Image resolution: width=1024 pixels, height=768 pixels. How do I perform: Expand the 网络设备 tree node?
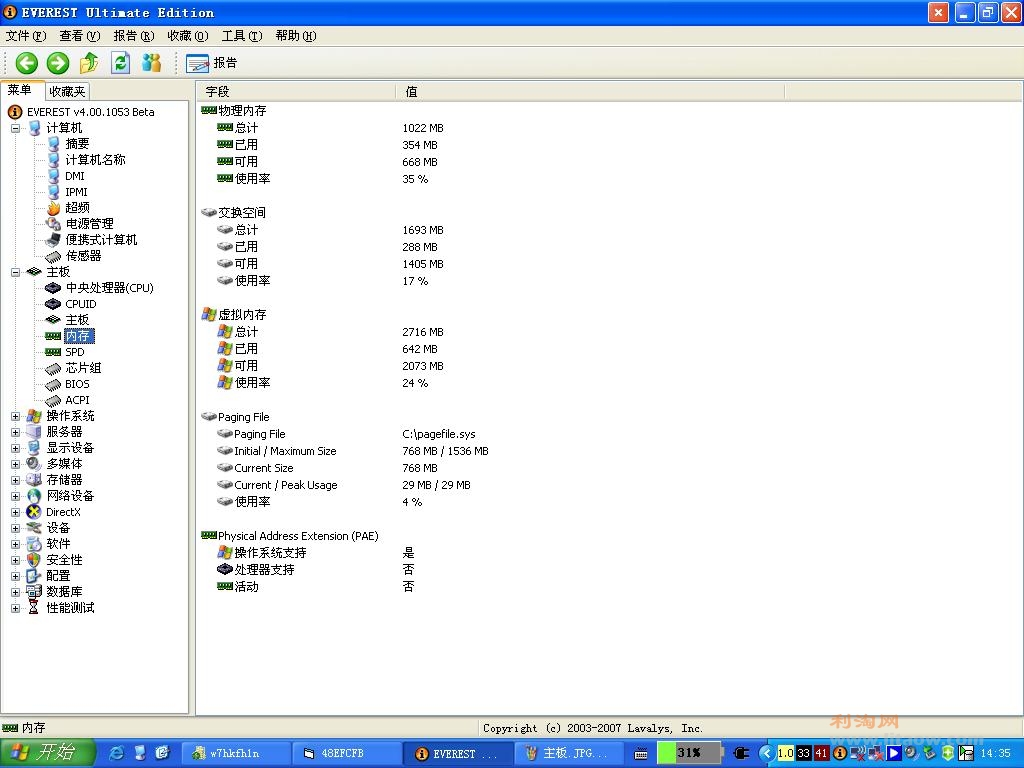coord(16,496)
